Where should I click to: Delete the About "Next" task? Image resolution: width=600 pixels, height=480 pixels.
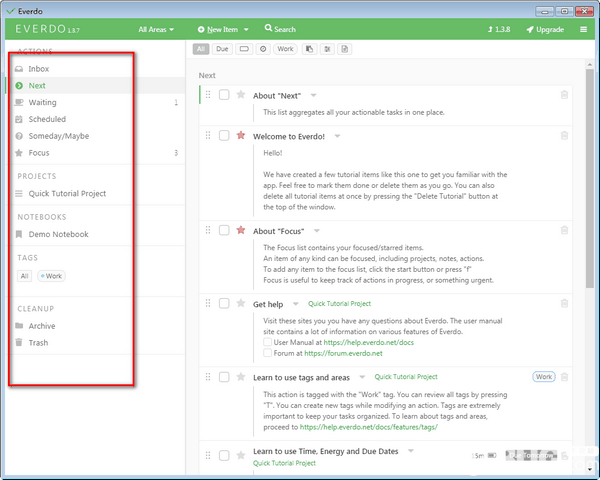coord(564,95)
